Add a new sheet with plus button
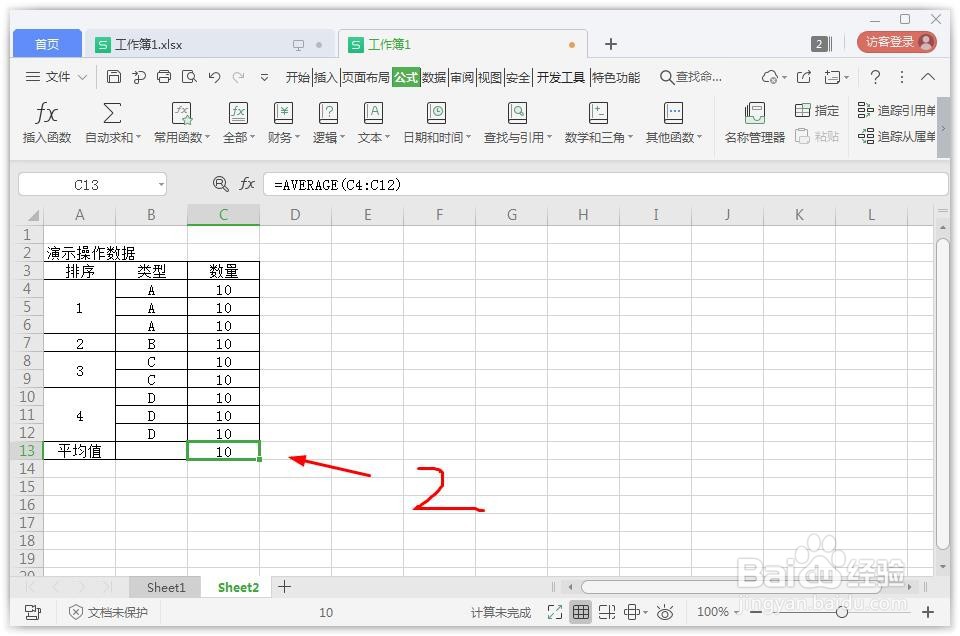The width and height of the screenshot is (960, 636). point(284,587)
